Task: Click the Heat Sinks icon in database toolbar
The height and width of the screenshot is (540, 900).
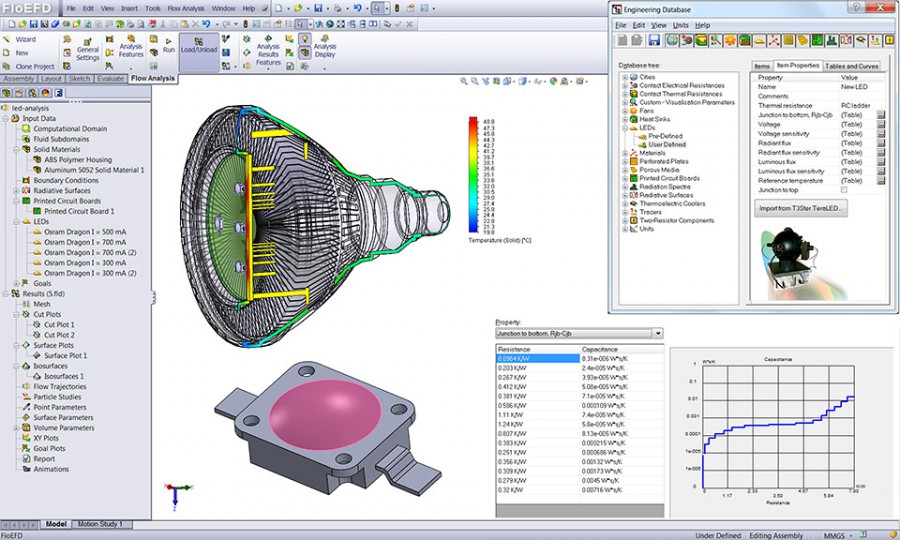Action: 744,40
